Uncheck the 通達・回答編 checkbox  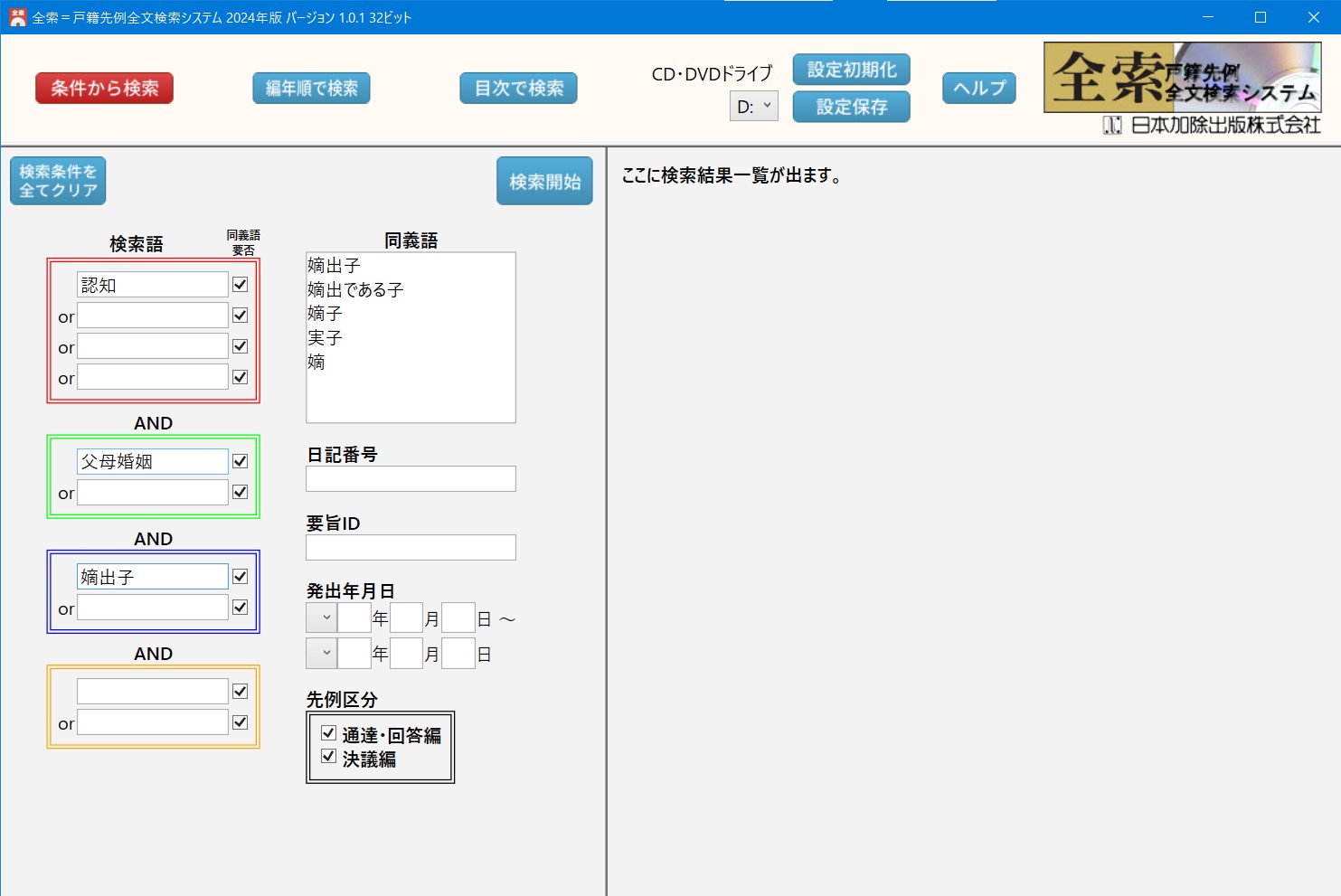329,733
